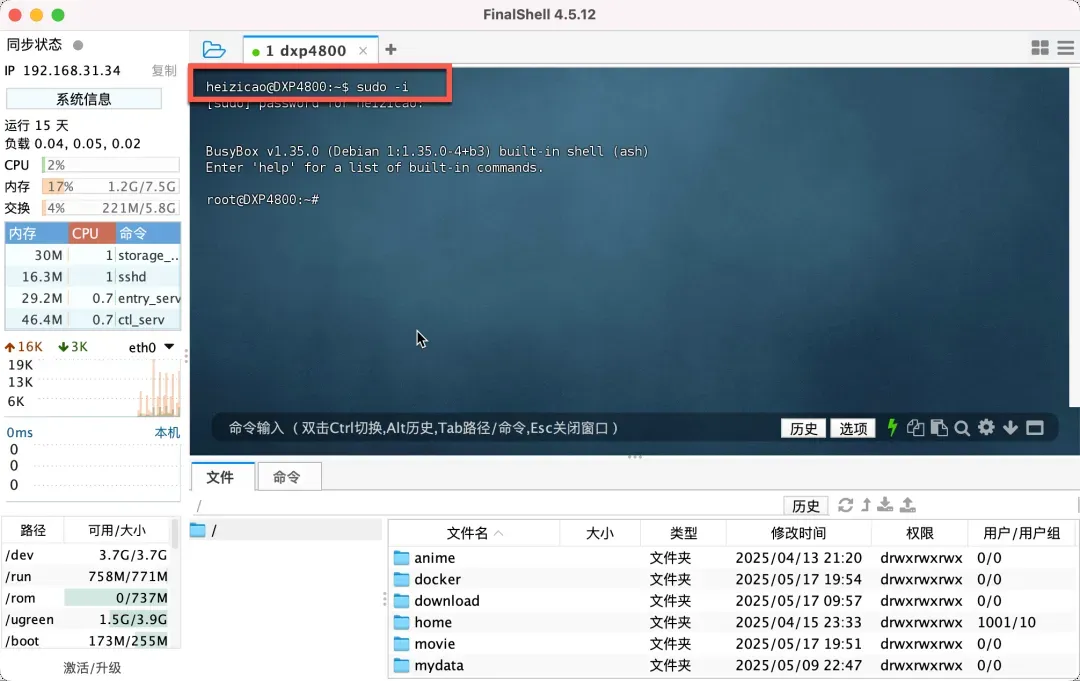This screenshot has width=1080, height=681.
Task: Click the 可用/大小 disk column header
Action: (117, 530)
